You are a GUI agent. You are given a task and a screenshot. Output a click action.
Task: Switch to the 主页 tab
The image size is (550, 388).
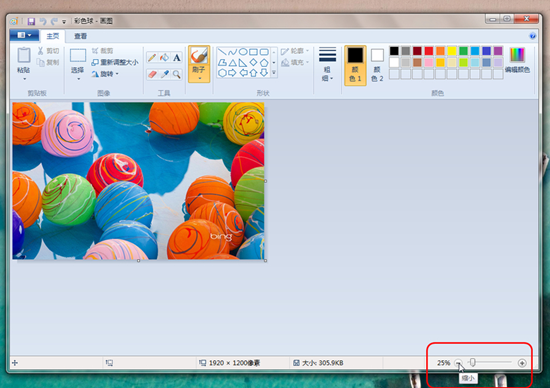click(53, 36)
